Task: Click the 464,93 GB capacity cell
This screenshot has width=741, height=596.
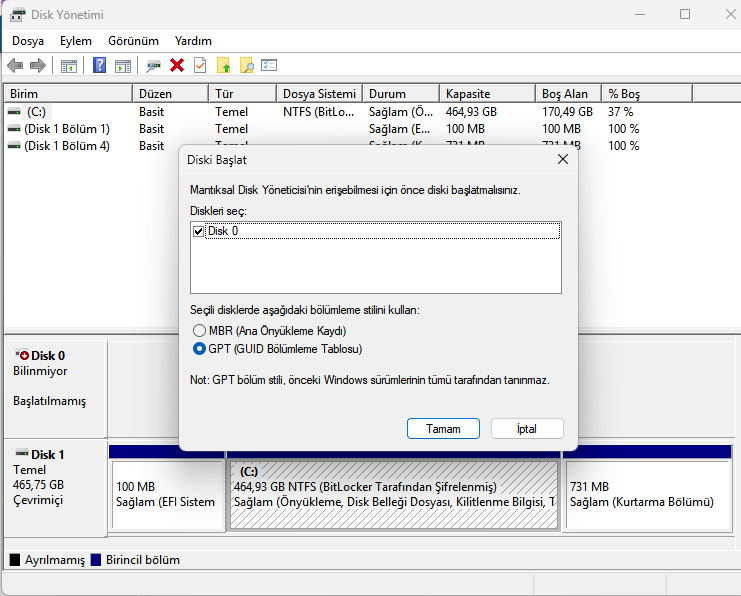Action: tap(471, 112)
